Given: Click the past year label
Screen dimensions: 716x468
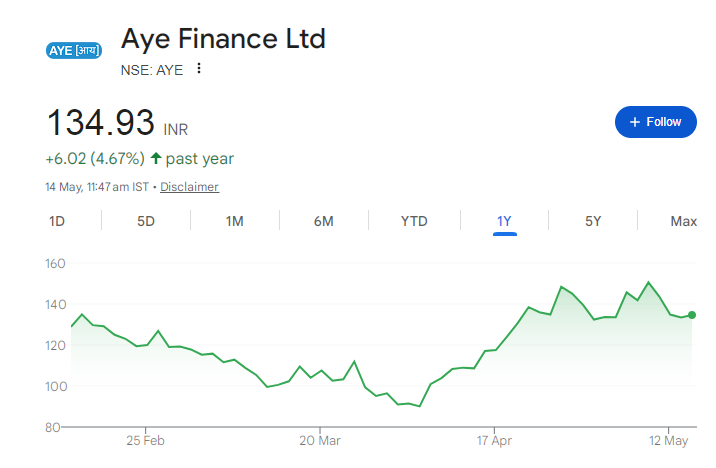Looking at the screenshot, I should tap(200, 159).
